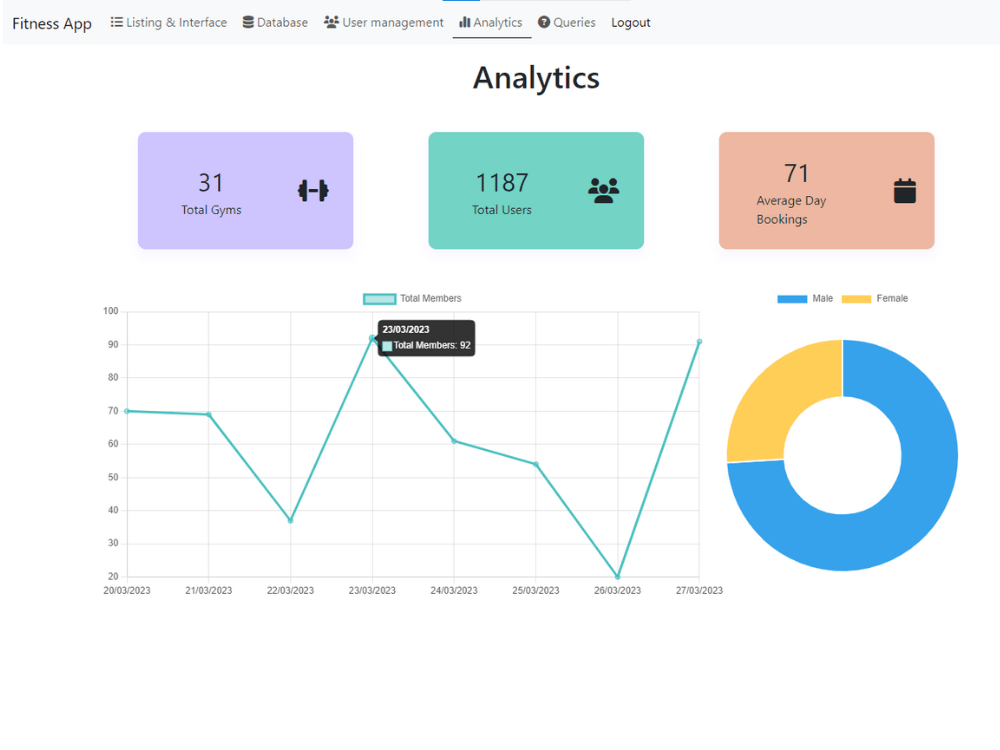Click the 71 Average Day Bookings value
Screen dimensions: 1000x750
pyautogui.click(x=797, y=173)
